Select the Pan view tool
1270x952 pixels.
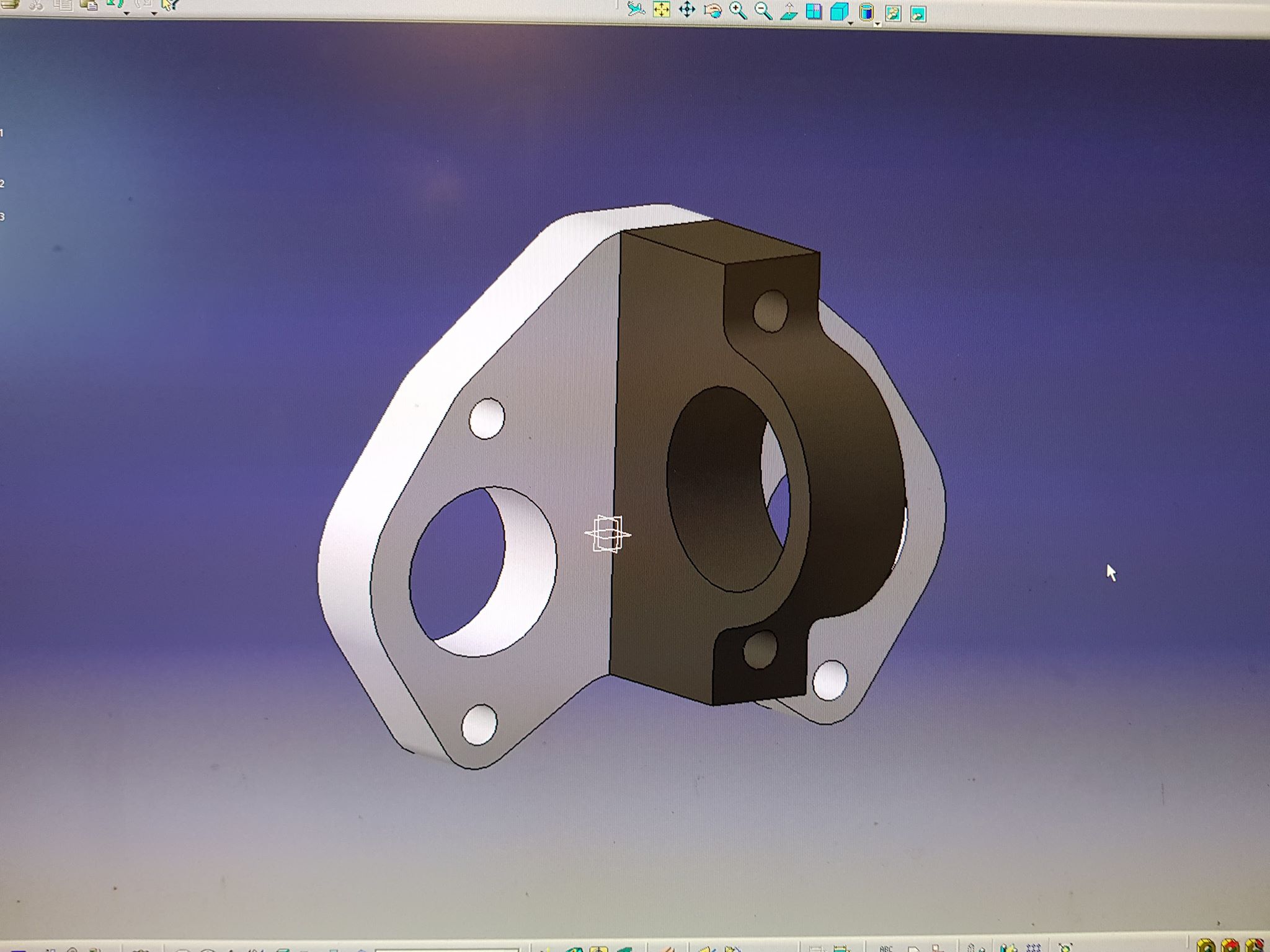click(x=687, y=10)
